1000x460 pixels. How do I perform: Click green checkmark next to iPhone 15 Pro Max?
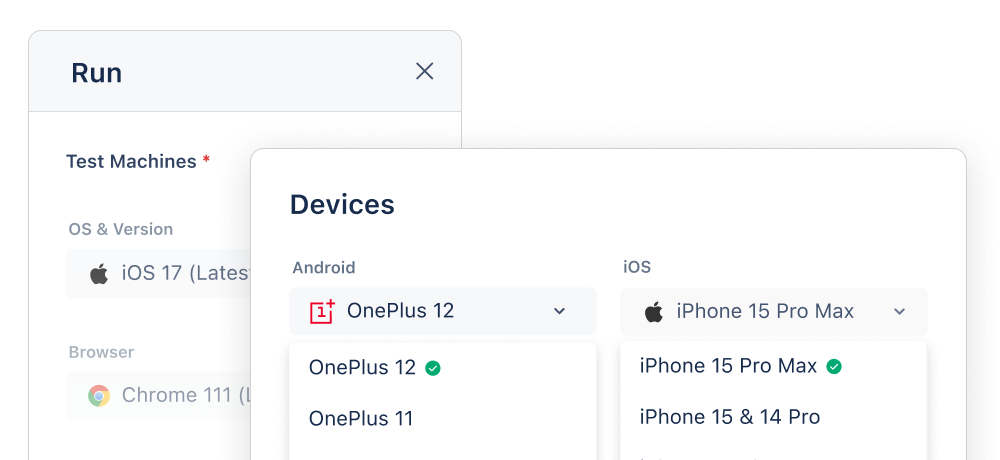click(834, 367)
